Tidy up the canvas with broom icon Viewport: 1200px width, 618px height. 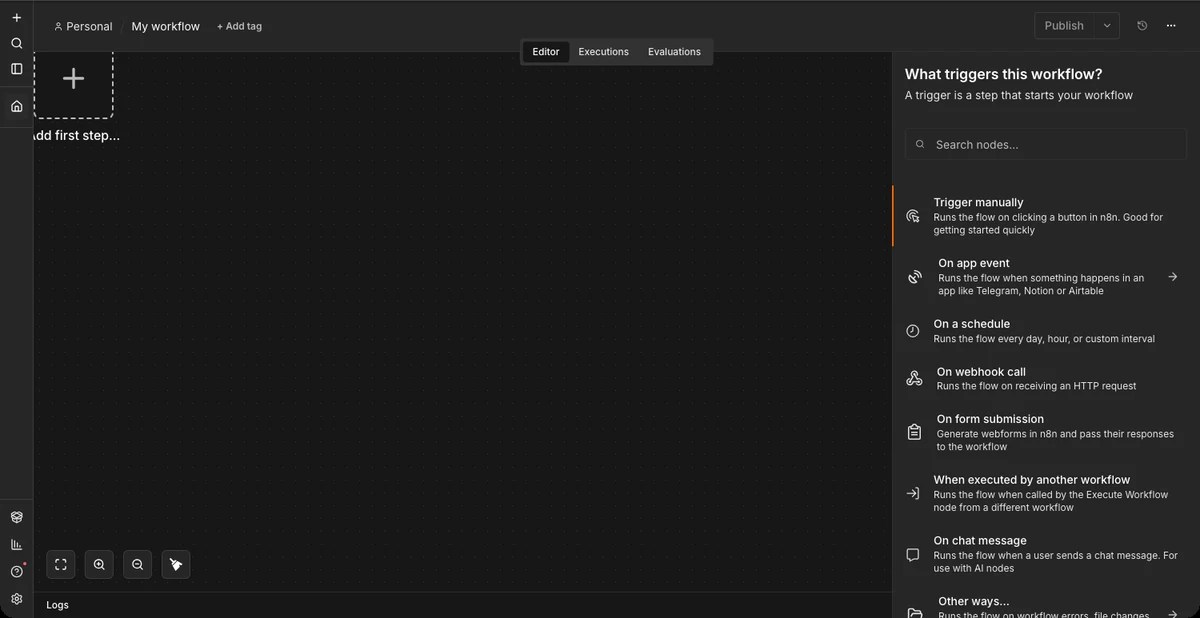[x=176, y=564]
